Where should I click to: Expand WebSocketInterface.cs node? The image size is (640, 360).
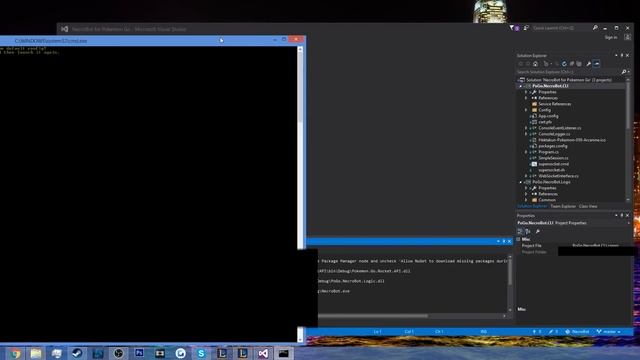click(526, 176)
